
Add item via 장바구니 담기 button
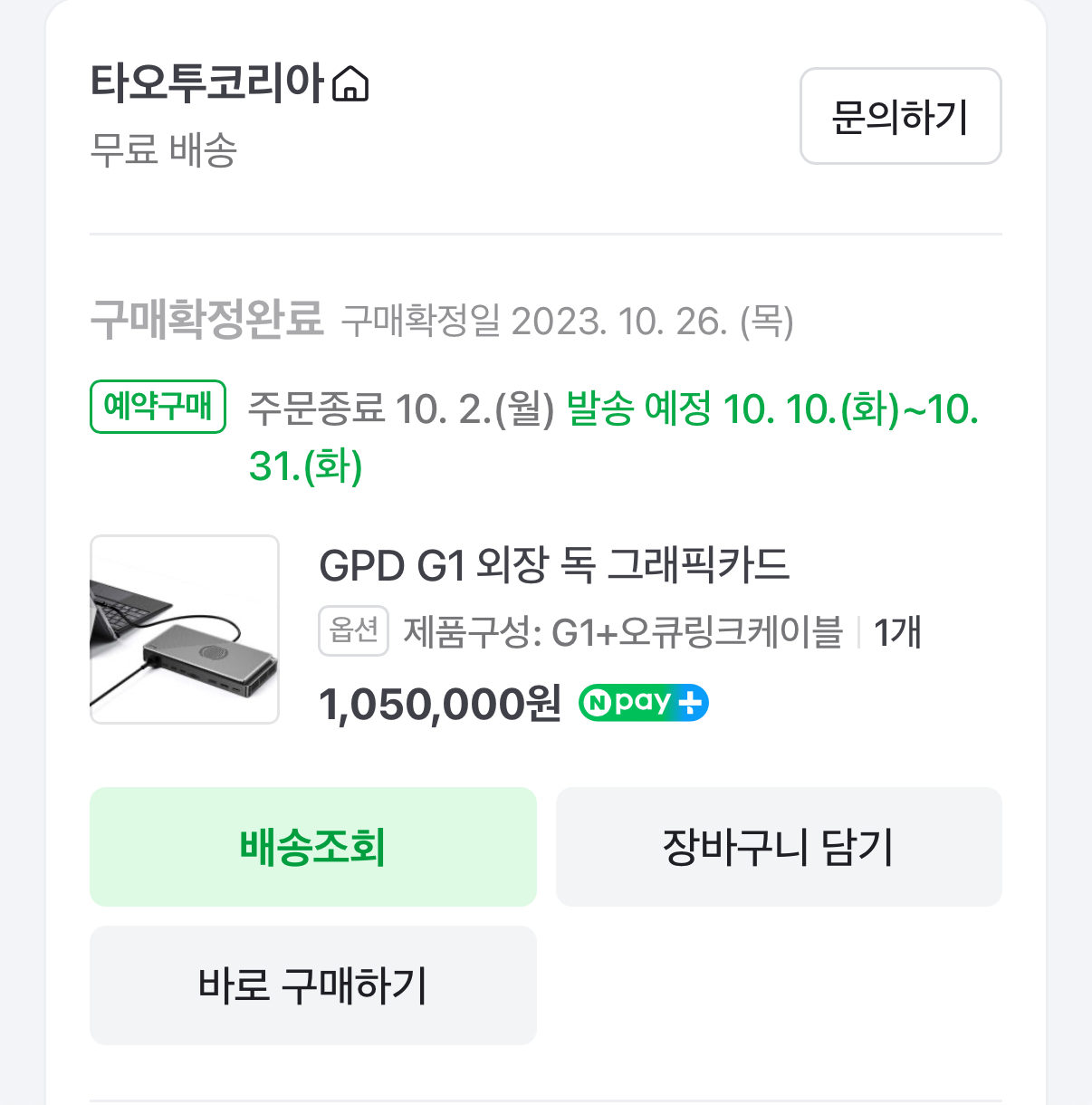[779, 847]
